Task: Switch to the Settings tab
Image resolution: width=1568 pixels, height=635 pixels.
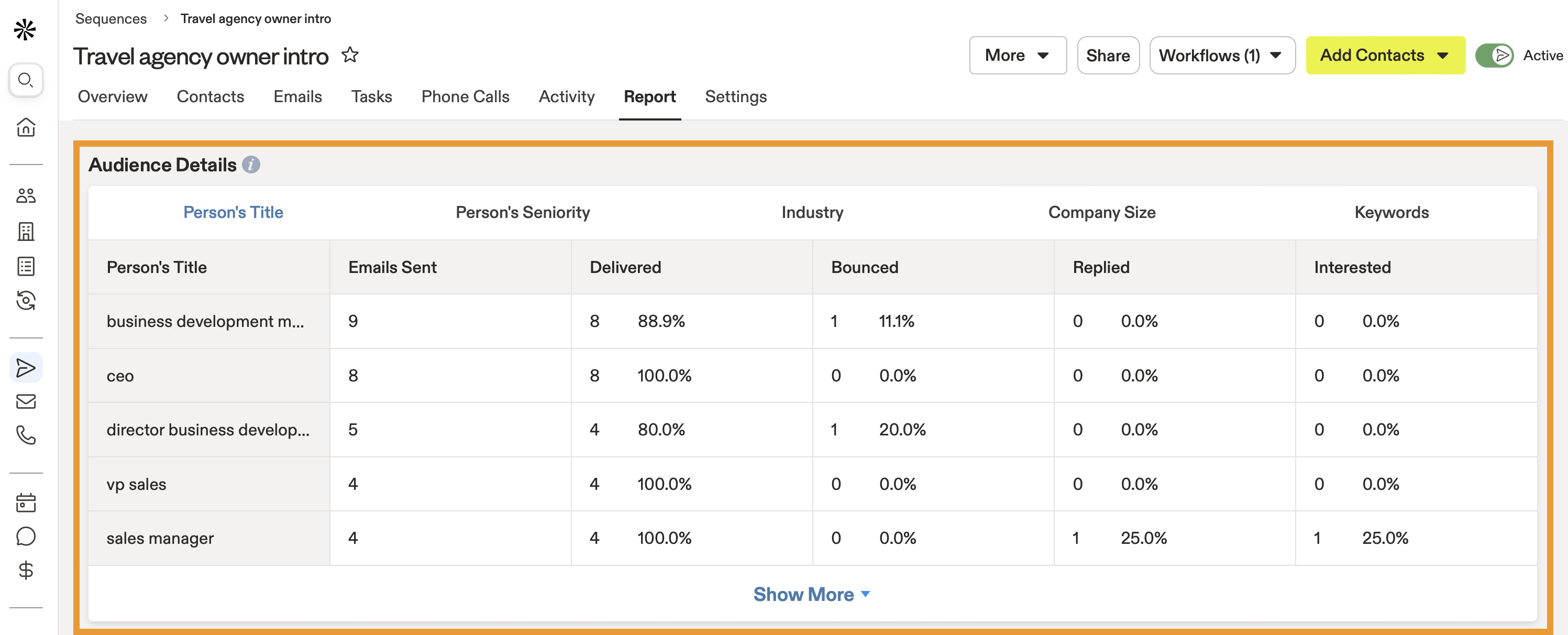Action: (735, 97)
